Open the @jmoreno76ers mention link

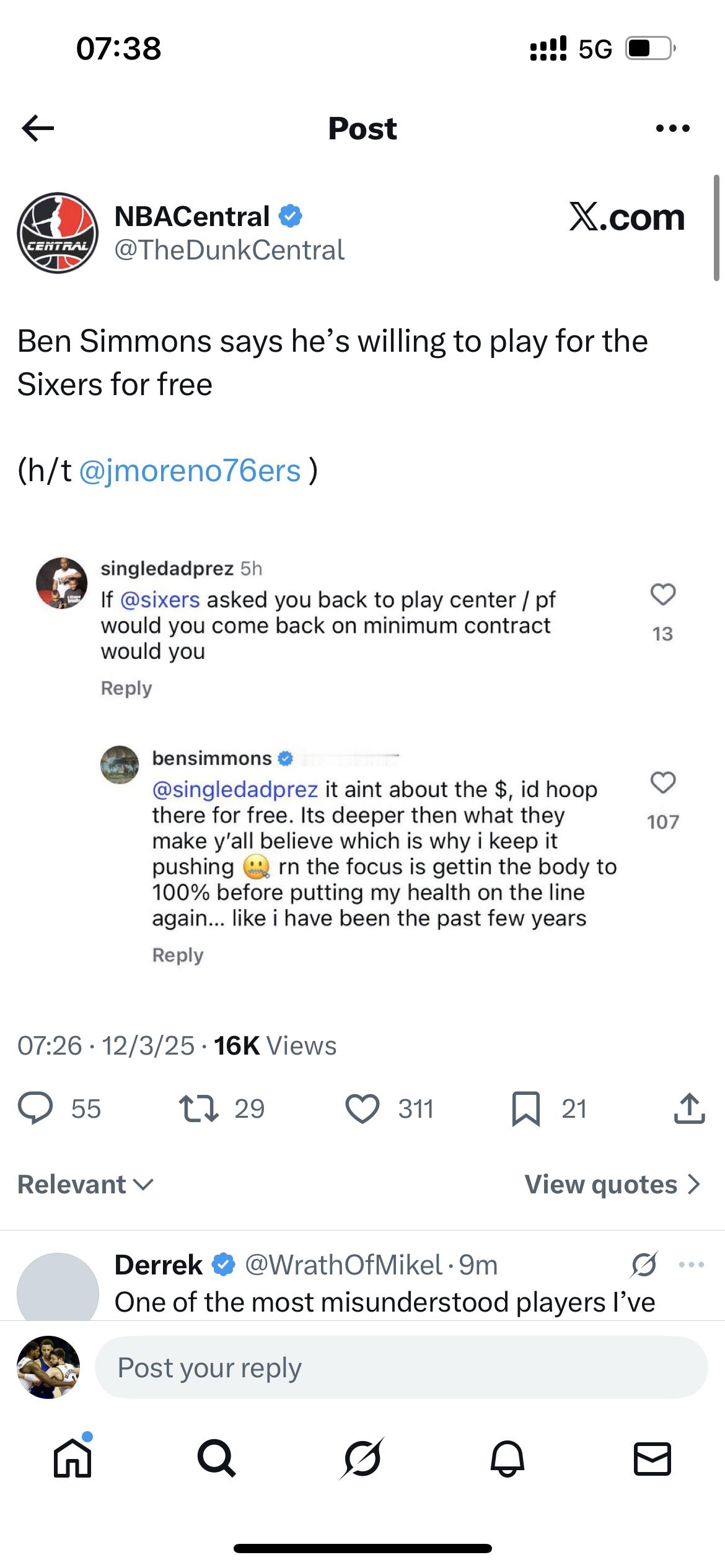click(190, 470)
